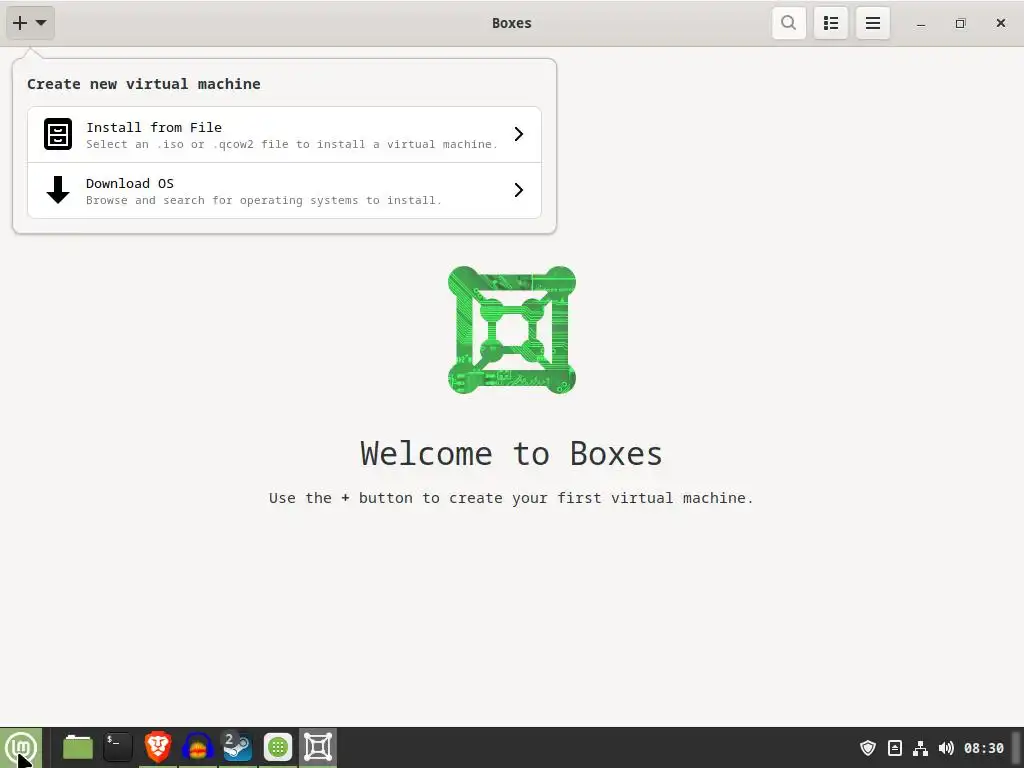Open the network connection tray icon
Viewport: 1024px width, 768px height.
(x=920, y=748)
